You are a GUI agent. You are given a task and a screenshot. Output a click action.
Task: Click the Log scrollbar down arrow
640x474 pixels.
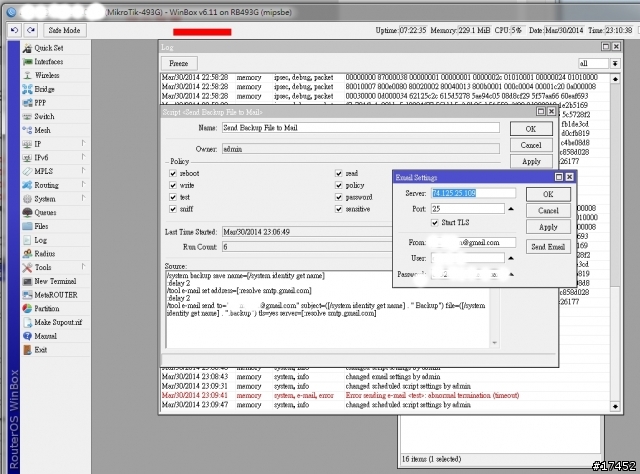[x=615, y=407]
